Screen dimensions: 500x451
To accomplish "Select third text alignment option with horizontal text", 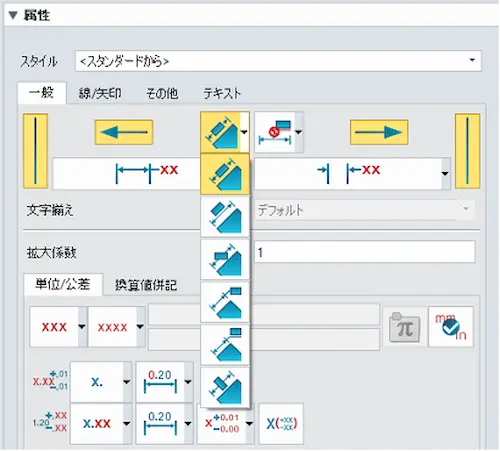I will (x=225, y=259).
